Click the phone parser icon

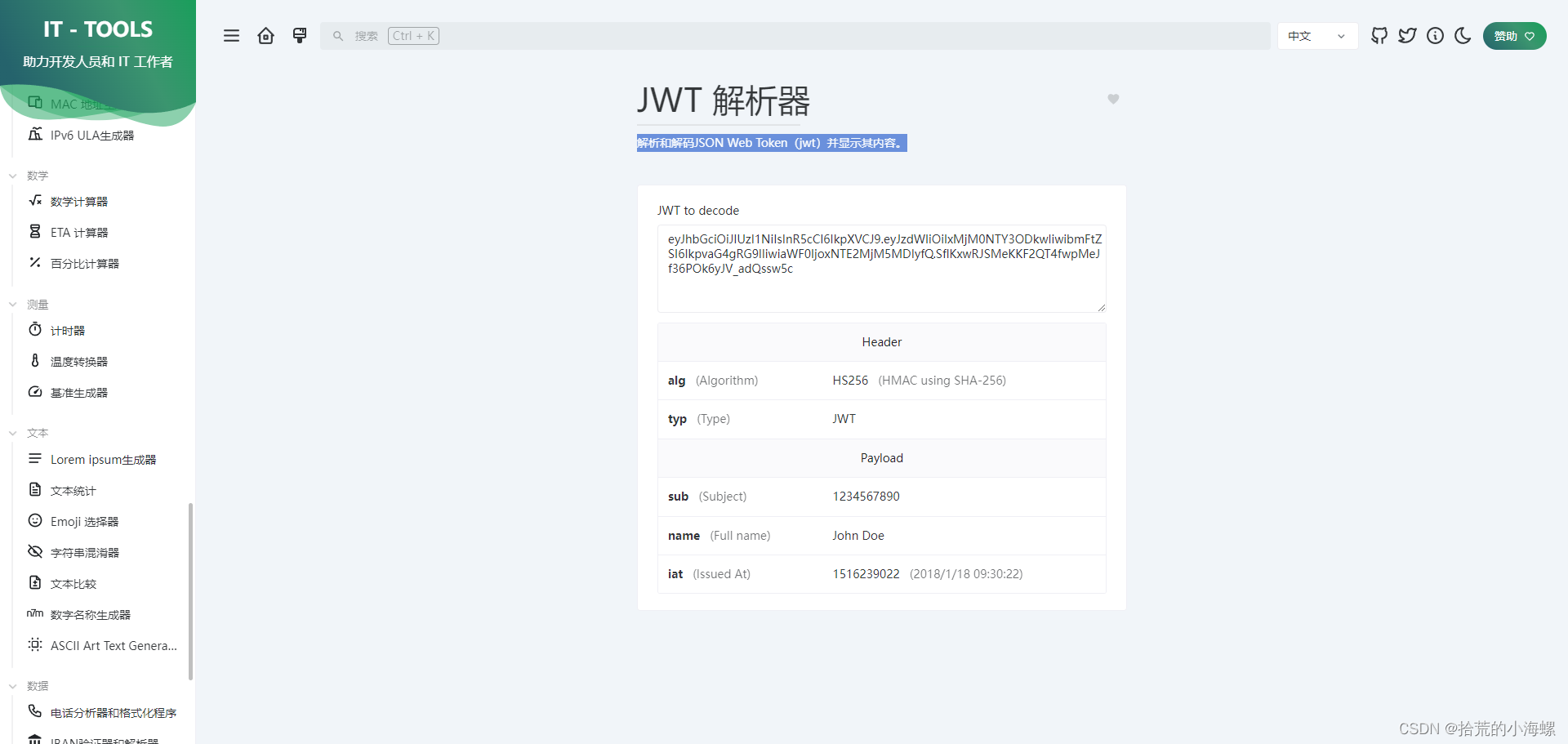[x=35, y=711]
